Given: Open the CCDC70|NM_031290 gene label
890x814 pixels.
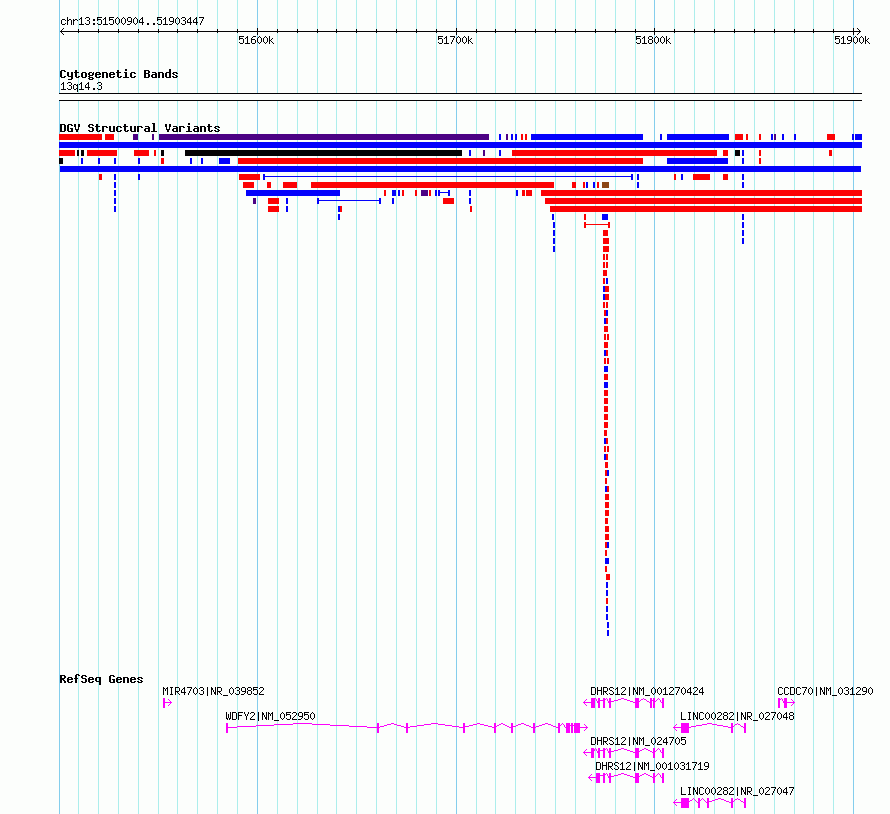Looking at the screenshot, I should (825, 691).
